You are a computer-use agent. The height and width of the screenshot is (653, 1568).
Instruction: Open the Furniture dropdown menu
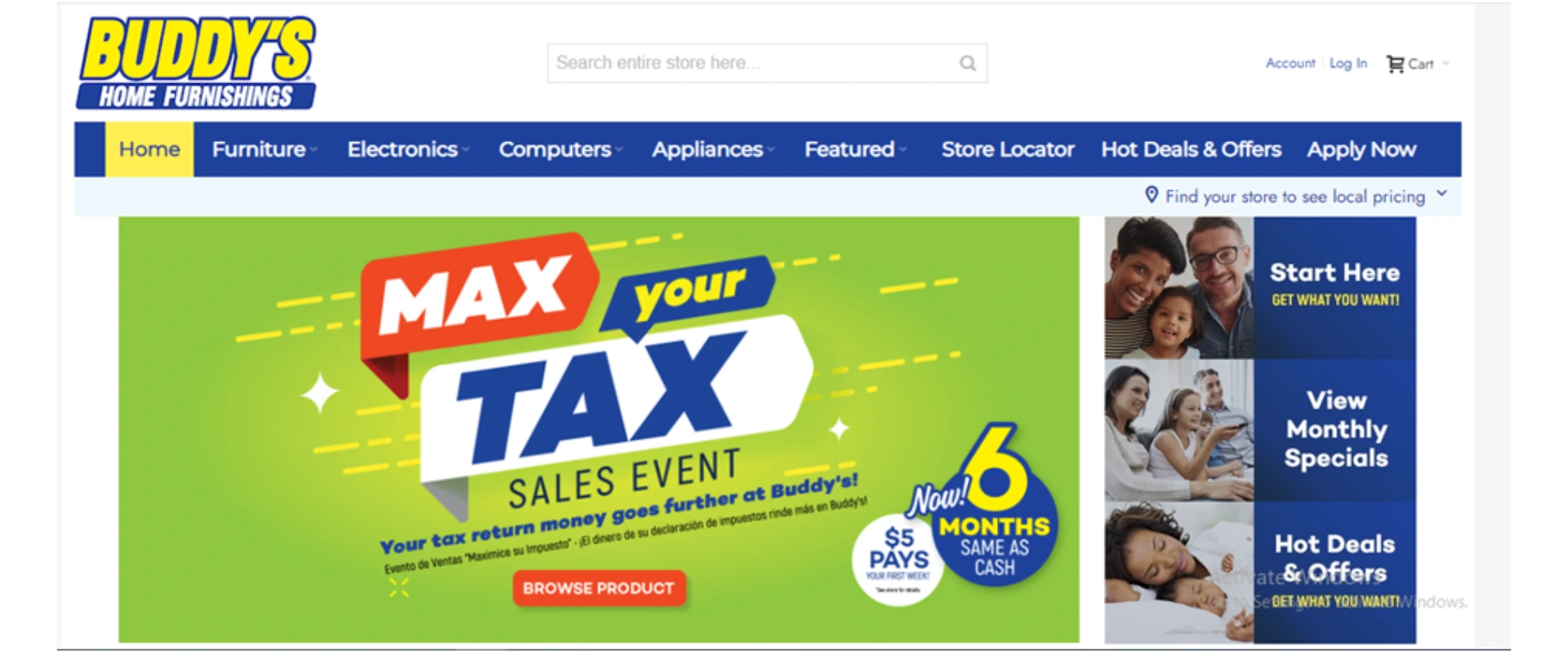(265, 149)
